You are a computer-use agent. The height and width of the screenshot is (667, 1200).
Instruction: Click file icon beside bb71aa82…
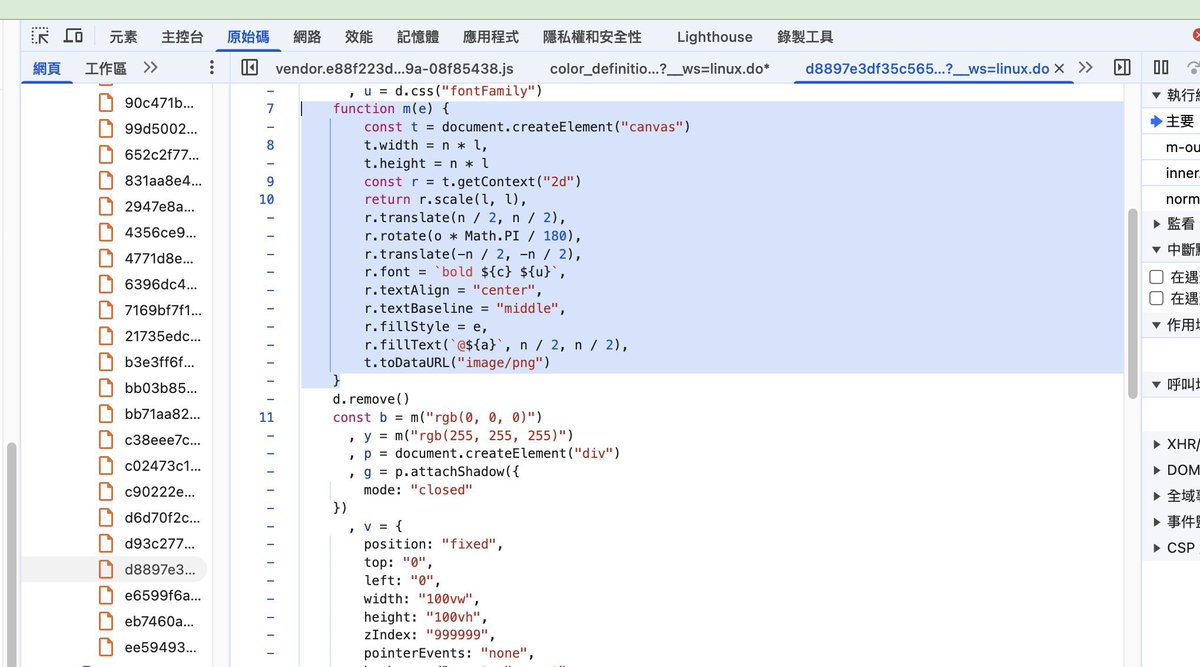tap(106, 414)
